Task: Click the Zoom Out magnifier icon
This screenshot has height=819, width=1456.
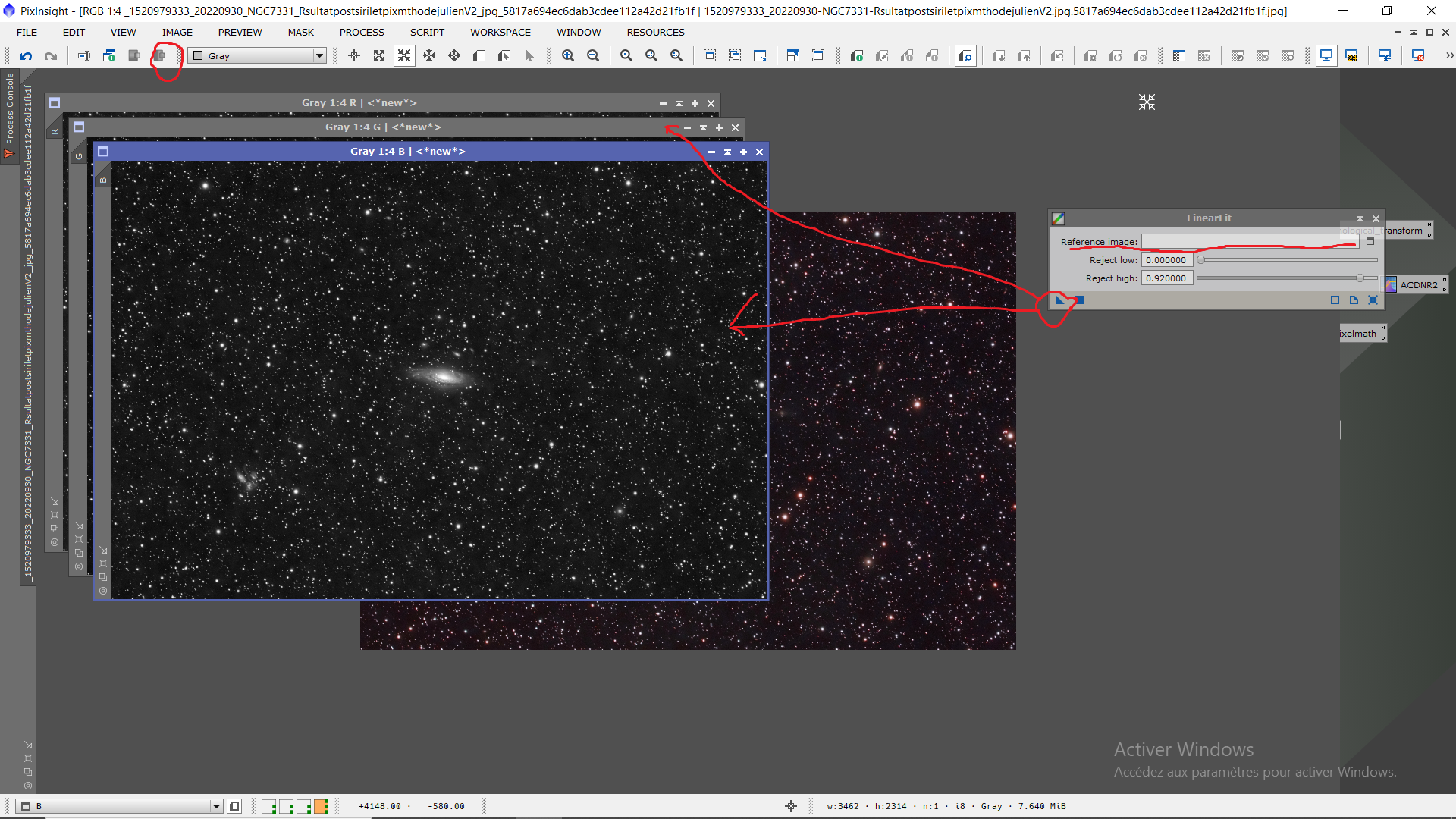Action: click(x=593, y=55)
